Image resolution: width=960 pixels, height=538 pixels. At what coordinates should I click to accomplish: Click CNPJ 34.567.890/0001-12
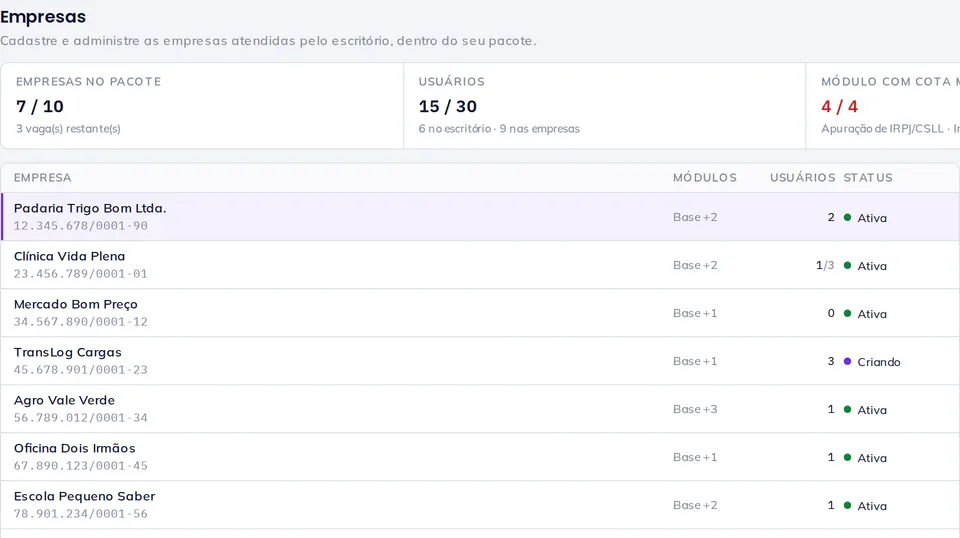tap(81, 322)
